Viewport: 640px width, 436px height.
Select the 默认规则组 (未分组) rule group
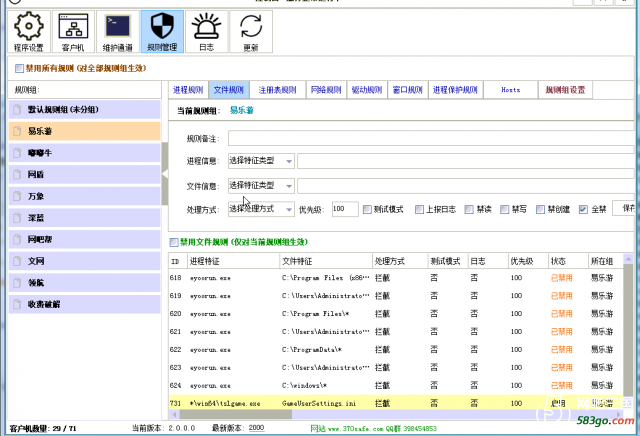pyautogui.click(x=84, y=109)
